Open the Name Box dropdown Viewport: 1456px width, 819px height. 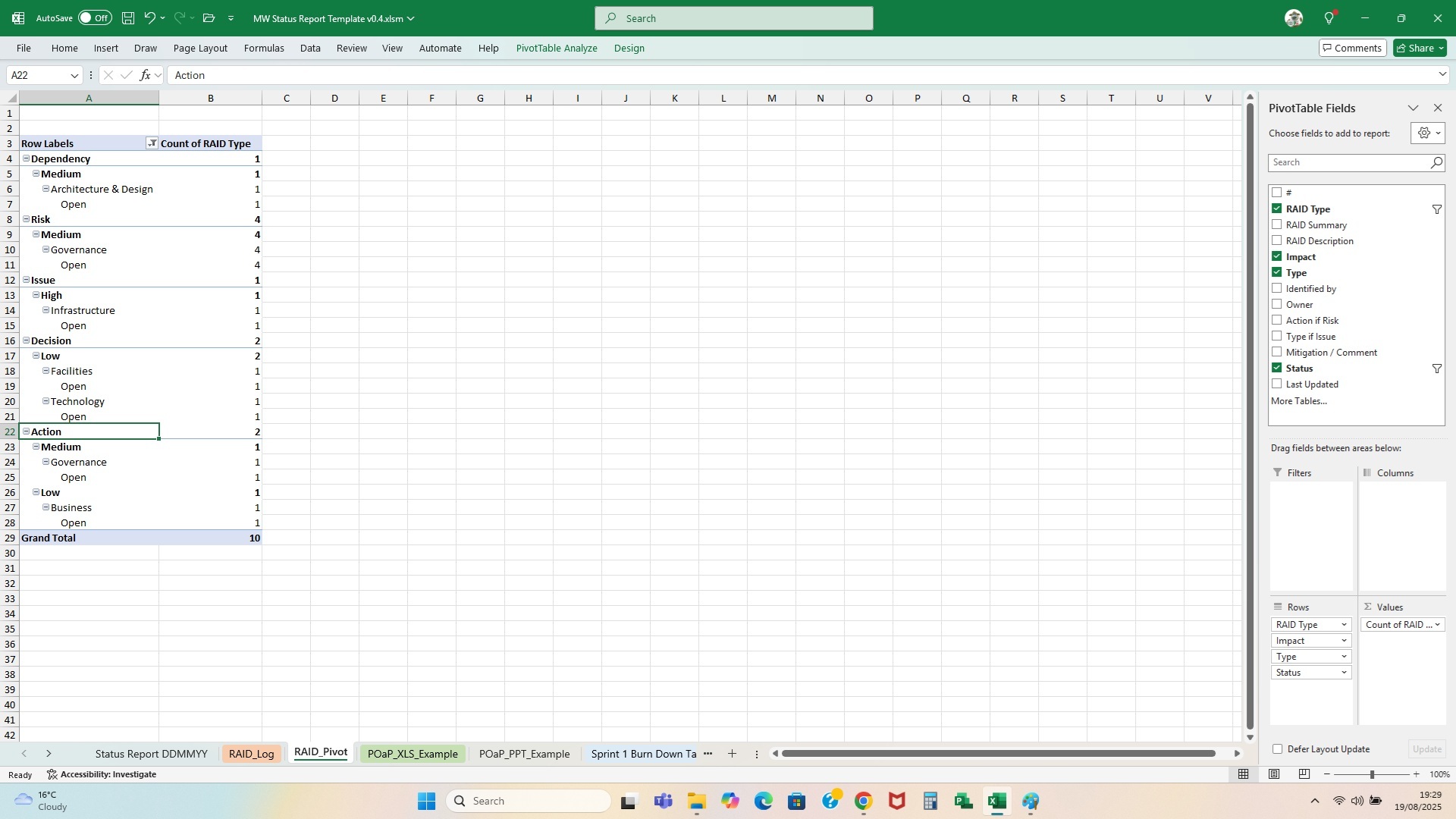[x=74, y=75]
